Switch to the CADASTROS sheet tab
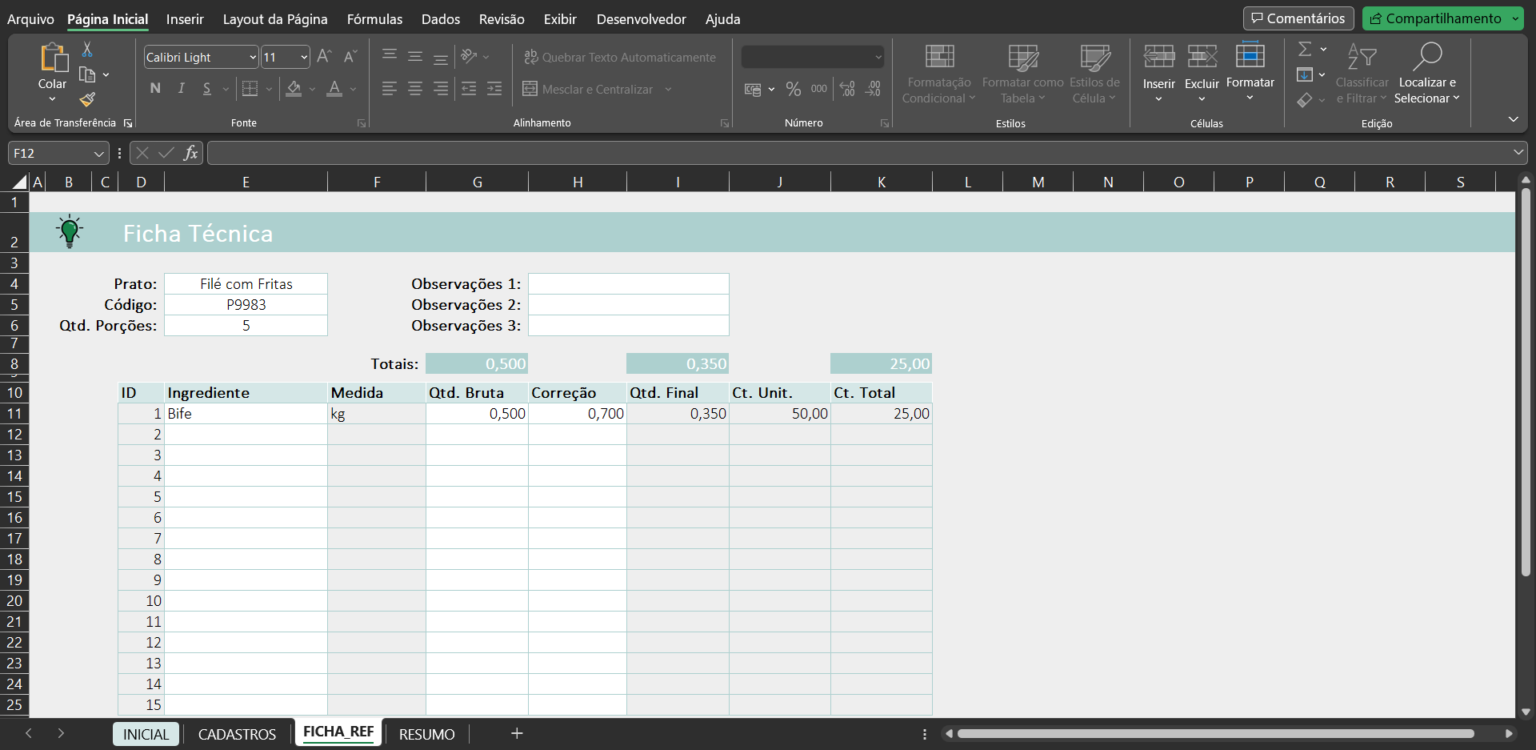The width and height of the screenshot is (1536, 750). coord(237,734)
